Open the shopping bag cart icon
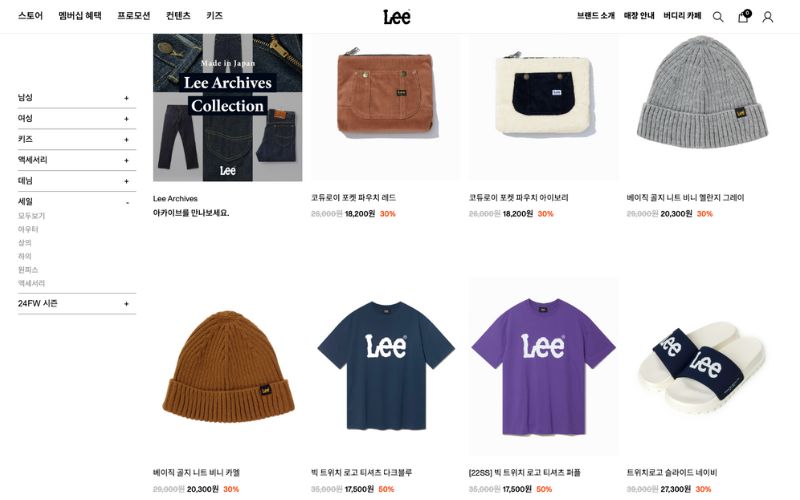 (743, 16)
